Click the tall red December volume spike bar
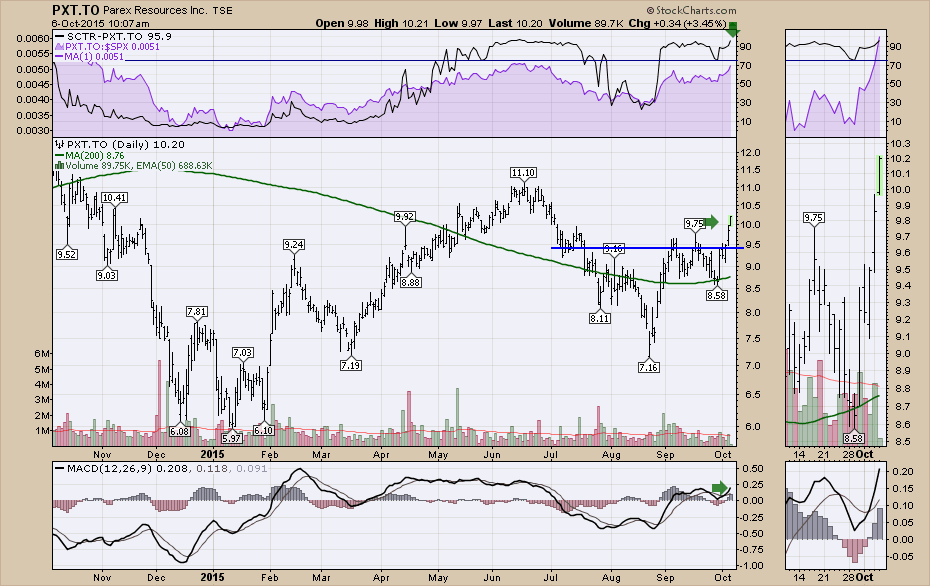Viewport: 930px width, 586px height. tap(159, 403)
